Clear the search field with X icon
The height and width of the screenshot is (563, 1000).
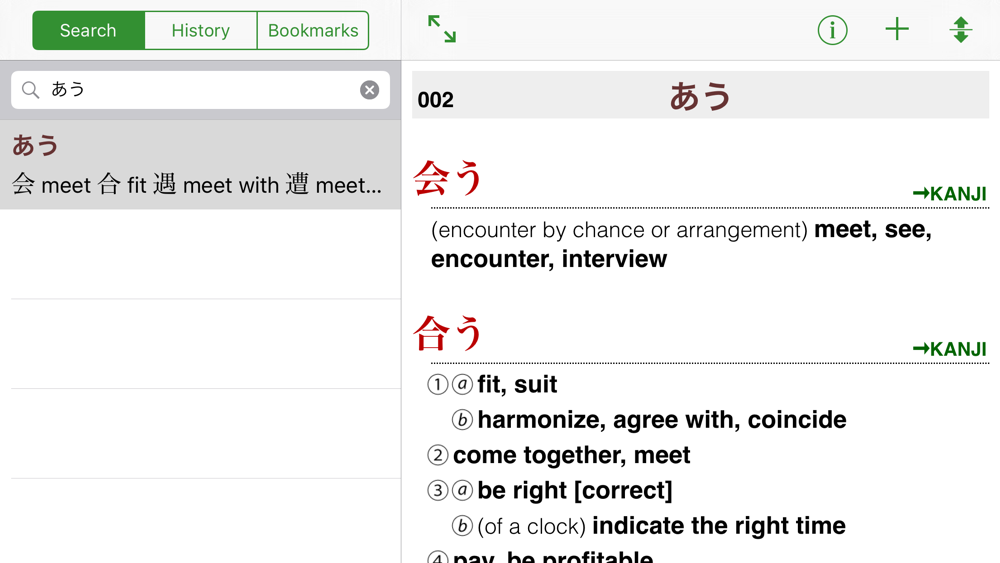click(x=369, y=90)
